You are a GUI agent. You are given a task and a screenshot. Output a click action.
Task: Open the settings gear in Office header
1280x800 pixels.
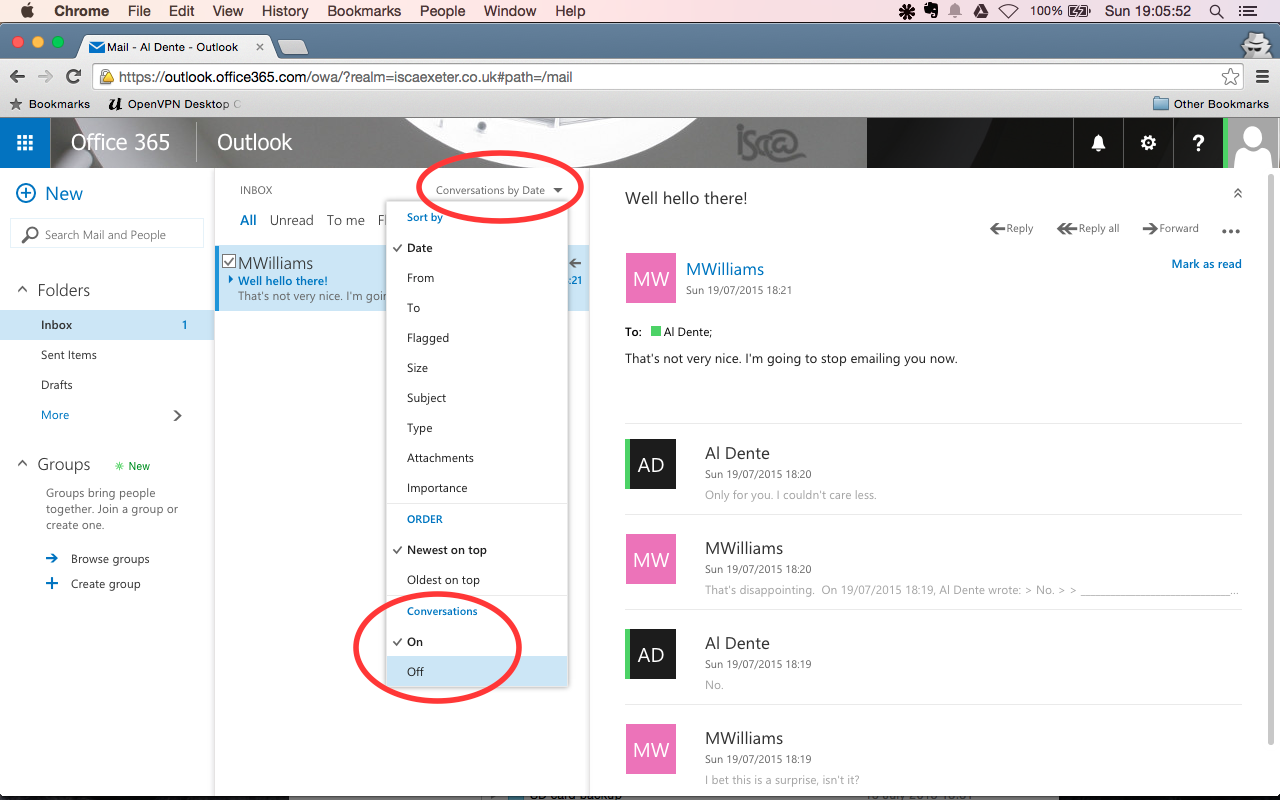(x=1148, y=143)
